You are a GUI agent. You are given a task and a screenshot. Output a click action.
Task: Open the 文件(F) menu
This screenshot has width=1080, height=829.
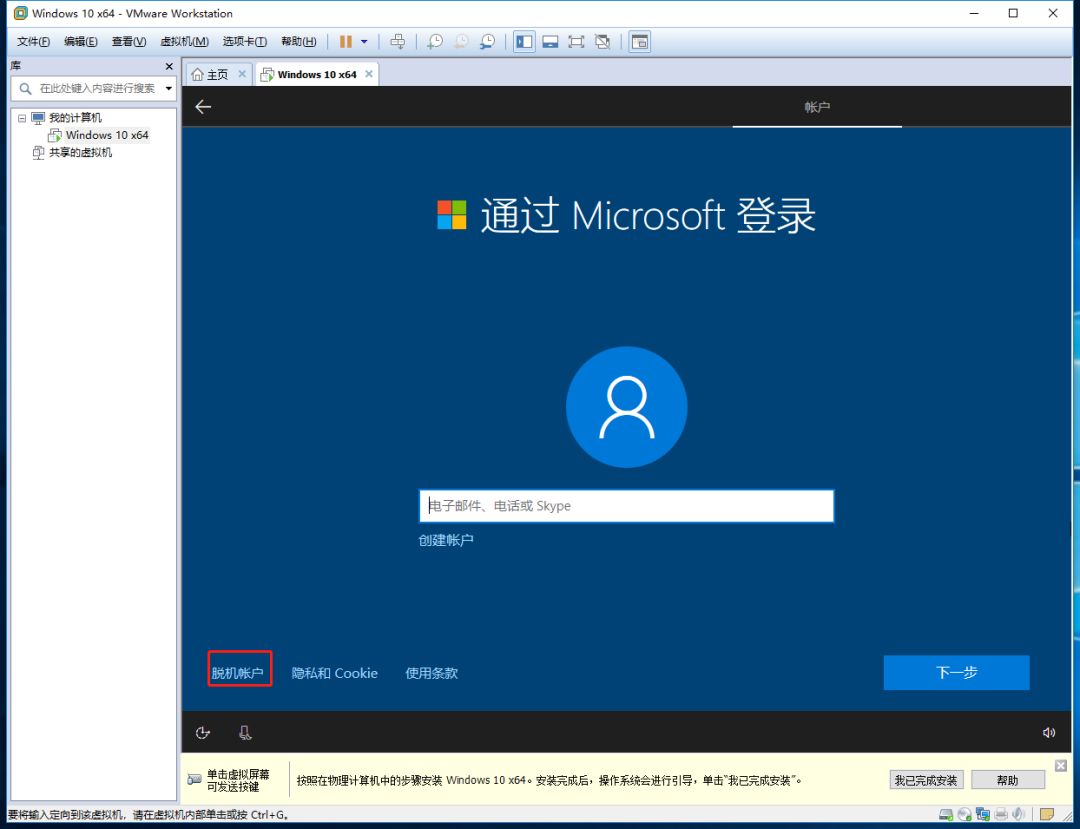[33, 41]
